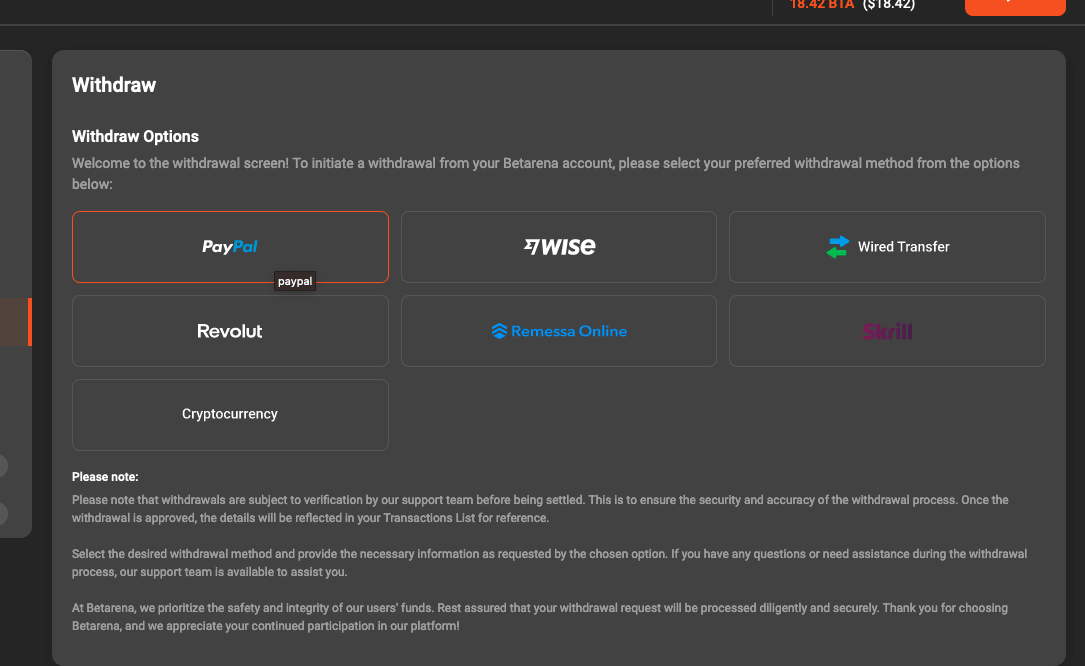Image resolution: width=1085 pixels, height=666 pixels.
Task: Select the PayPal withdrawal card
Action: point(230,246)
